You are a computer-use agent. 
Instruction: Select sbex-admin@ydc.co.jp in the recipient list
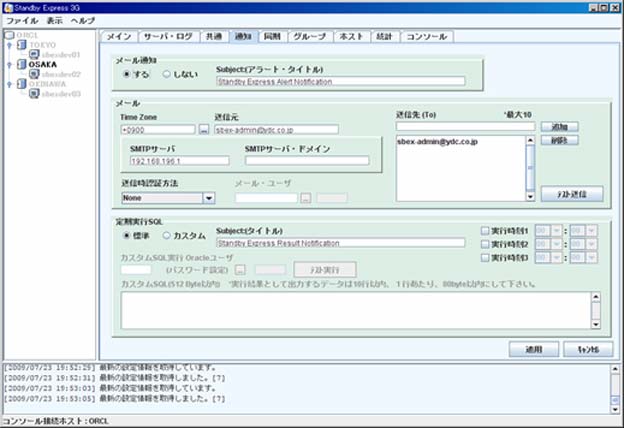pyautogui.click(x=437, y=142)
